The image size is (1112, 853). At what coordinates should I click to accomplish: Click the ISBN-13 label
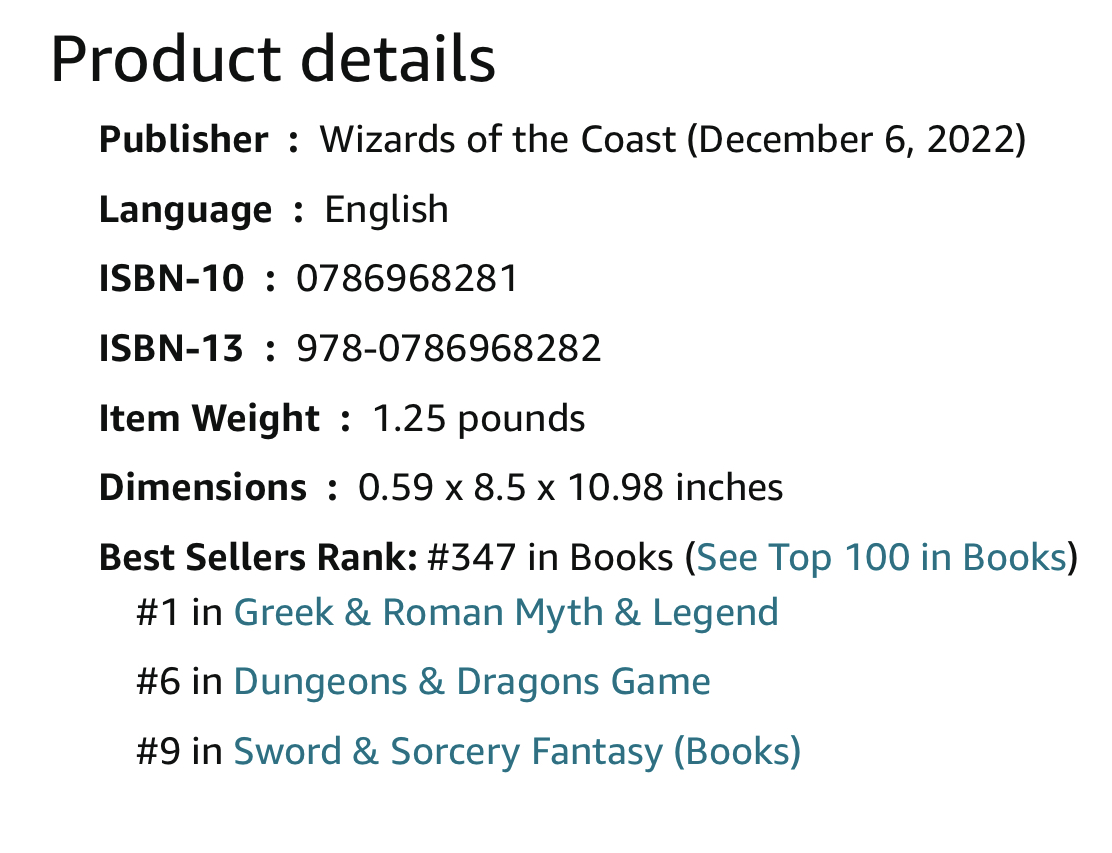(x=171, y=349)
